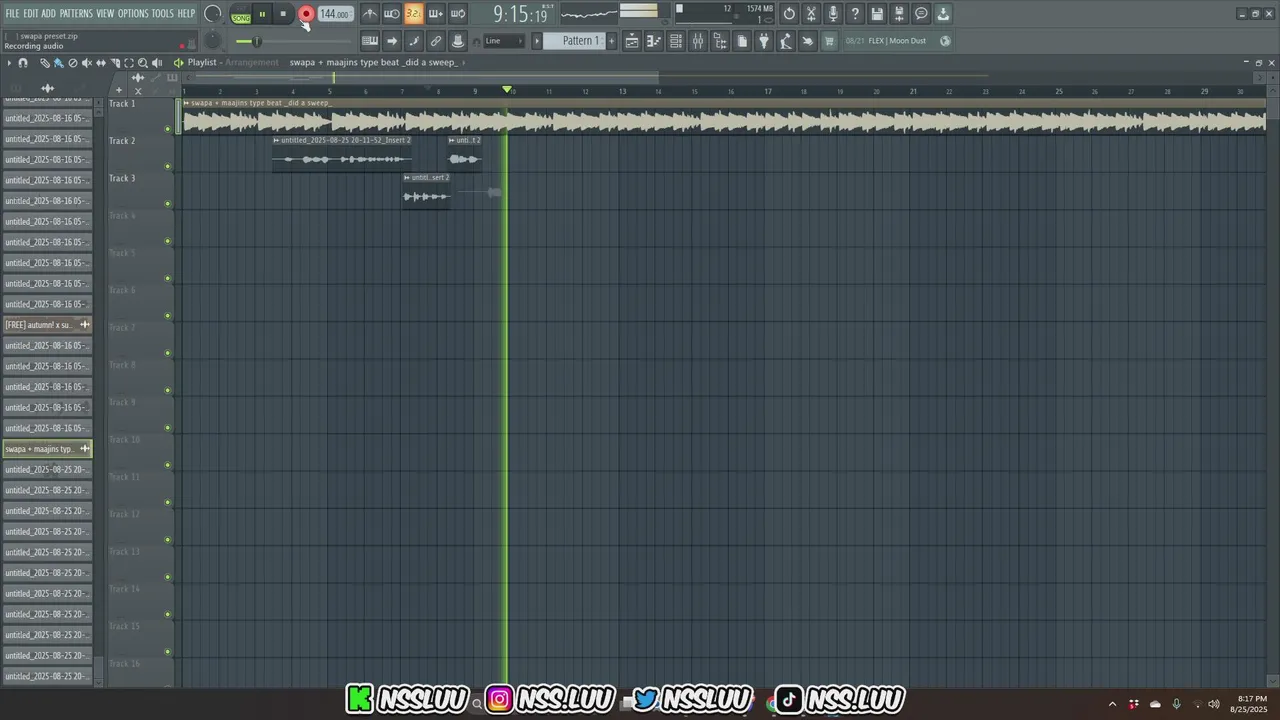
Task: Toggle wait for input to start playing
Action: click(392, 14)
